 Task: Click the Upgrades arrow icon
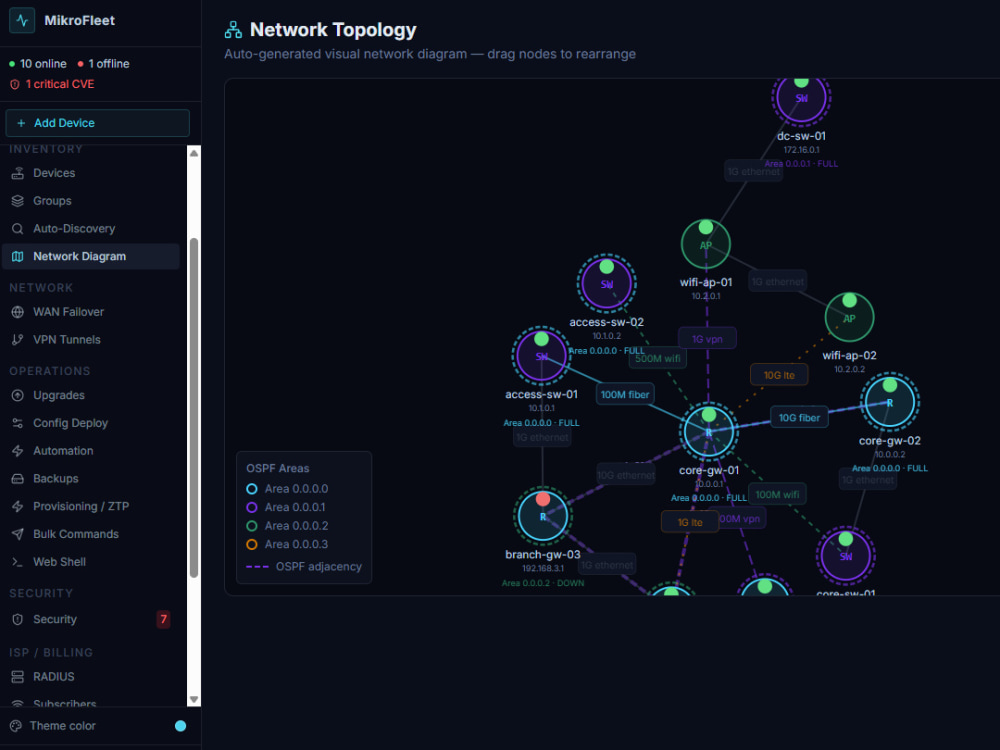coord(18,395)
